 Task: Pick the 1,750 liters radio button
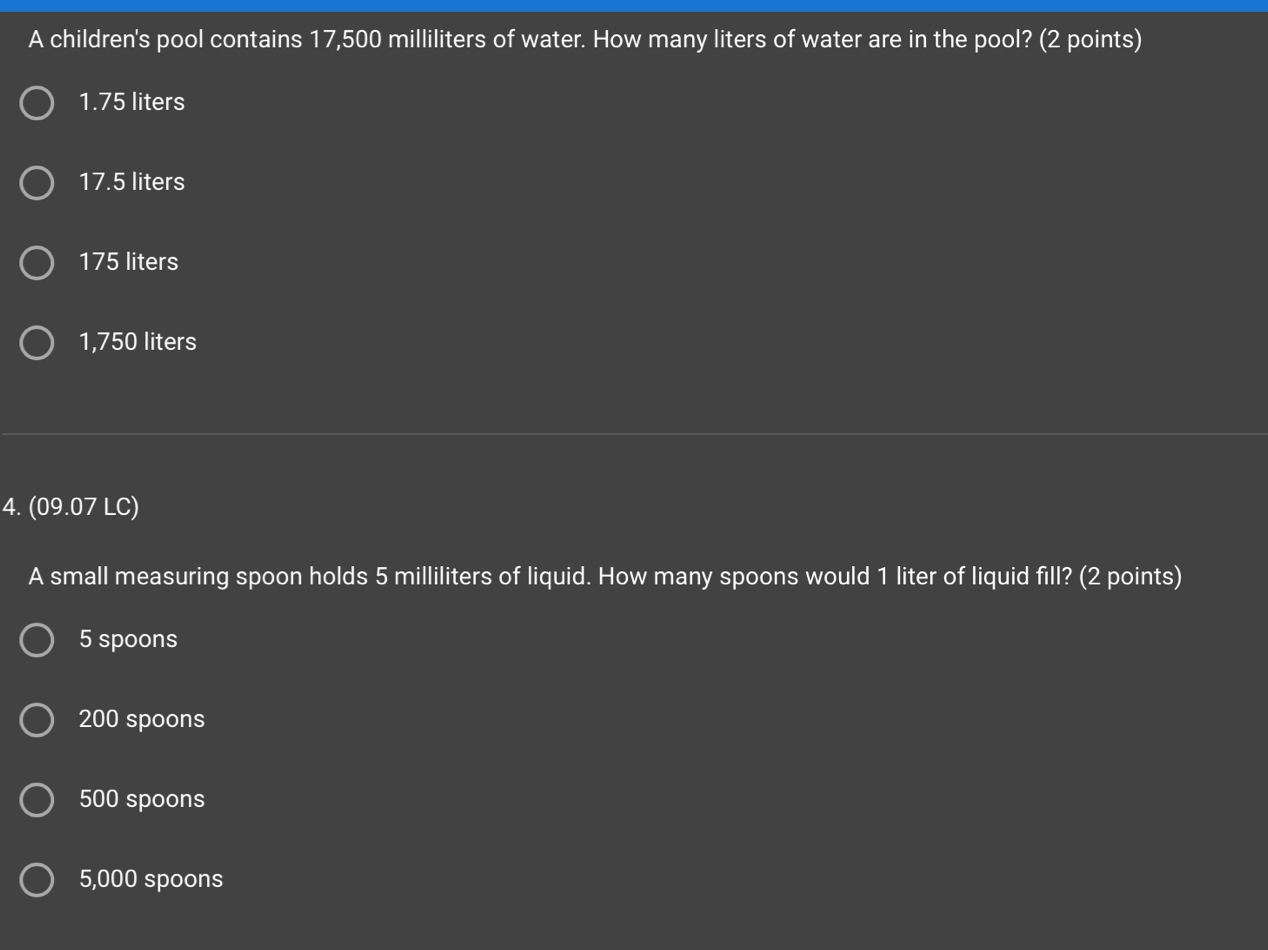[37, 342]
